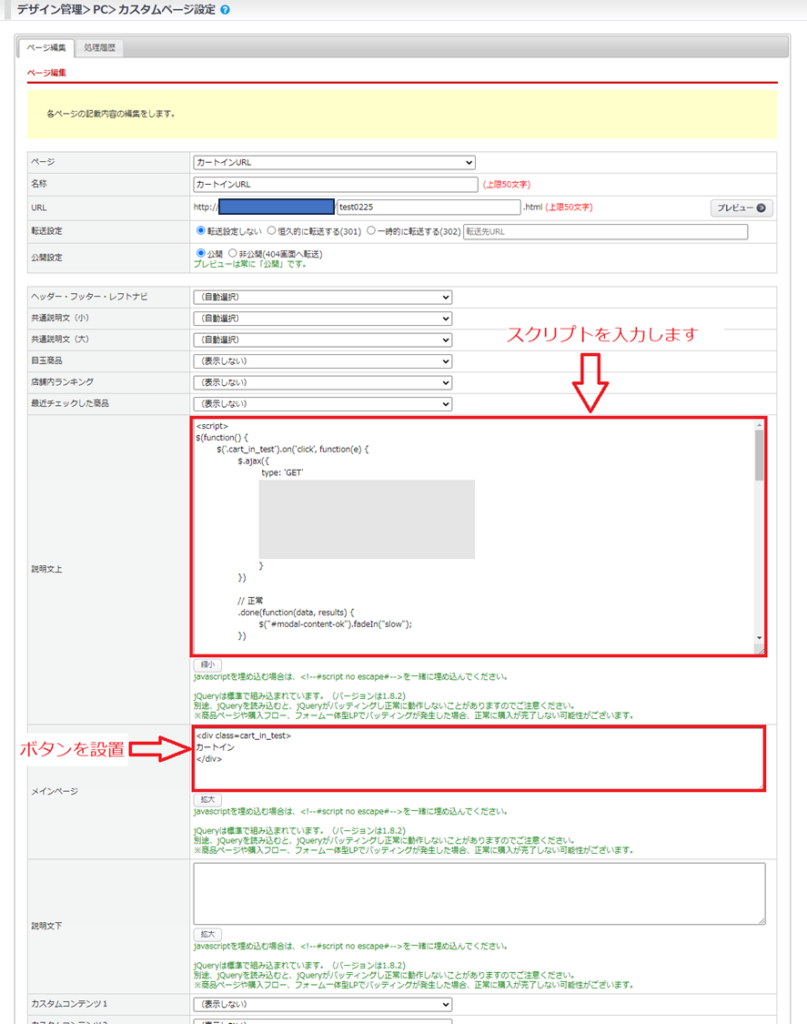Open the ヘッダー・フッター・レフトナビ dropdown
Image resolution: width=807 pixels, height=1024 pixels.
(323, 297)
